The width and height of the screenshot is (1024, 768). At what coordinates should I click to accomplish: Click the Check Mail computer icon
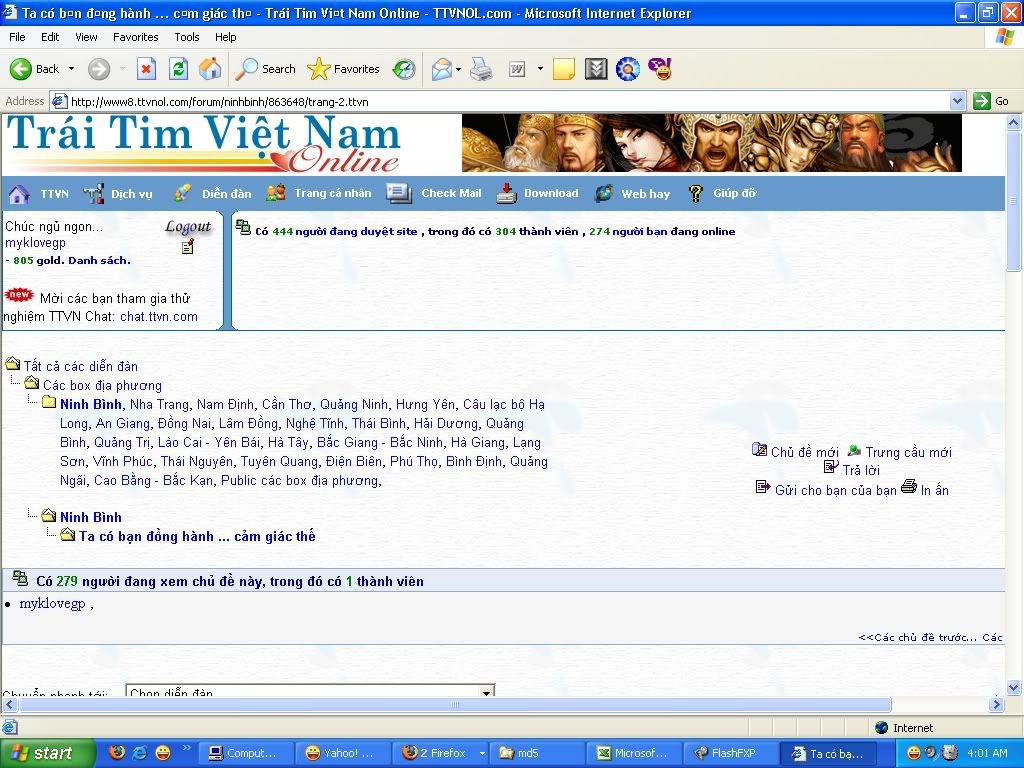tap(398, 193)
